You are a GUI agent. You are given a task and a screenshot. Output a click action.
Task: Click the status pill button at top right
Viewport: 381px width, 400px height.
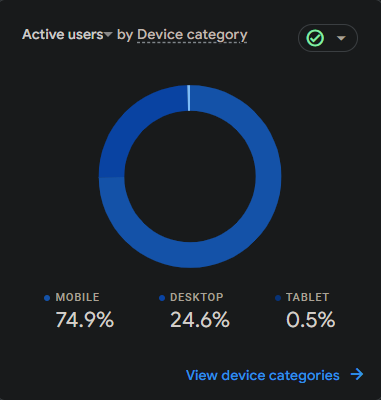pos(328,38)
